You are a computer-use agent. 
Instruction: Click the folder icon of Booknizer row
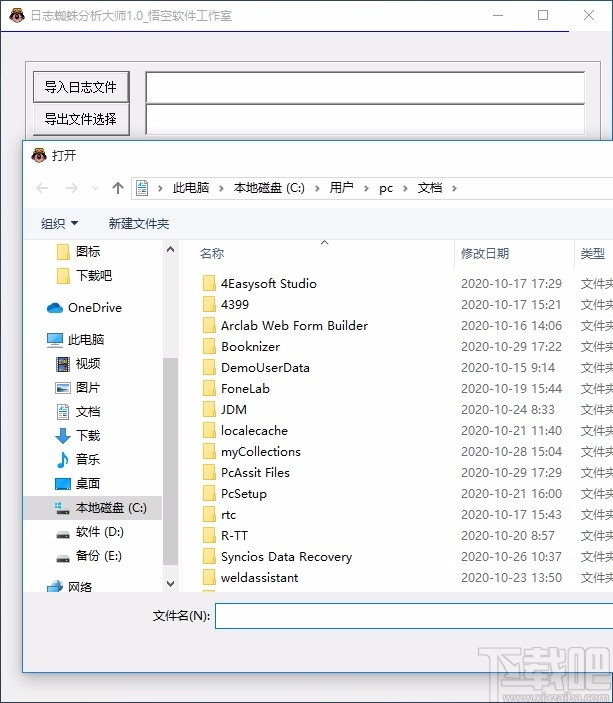tap(209, 347)
